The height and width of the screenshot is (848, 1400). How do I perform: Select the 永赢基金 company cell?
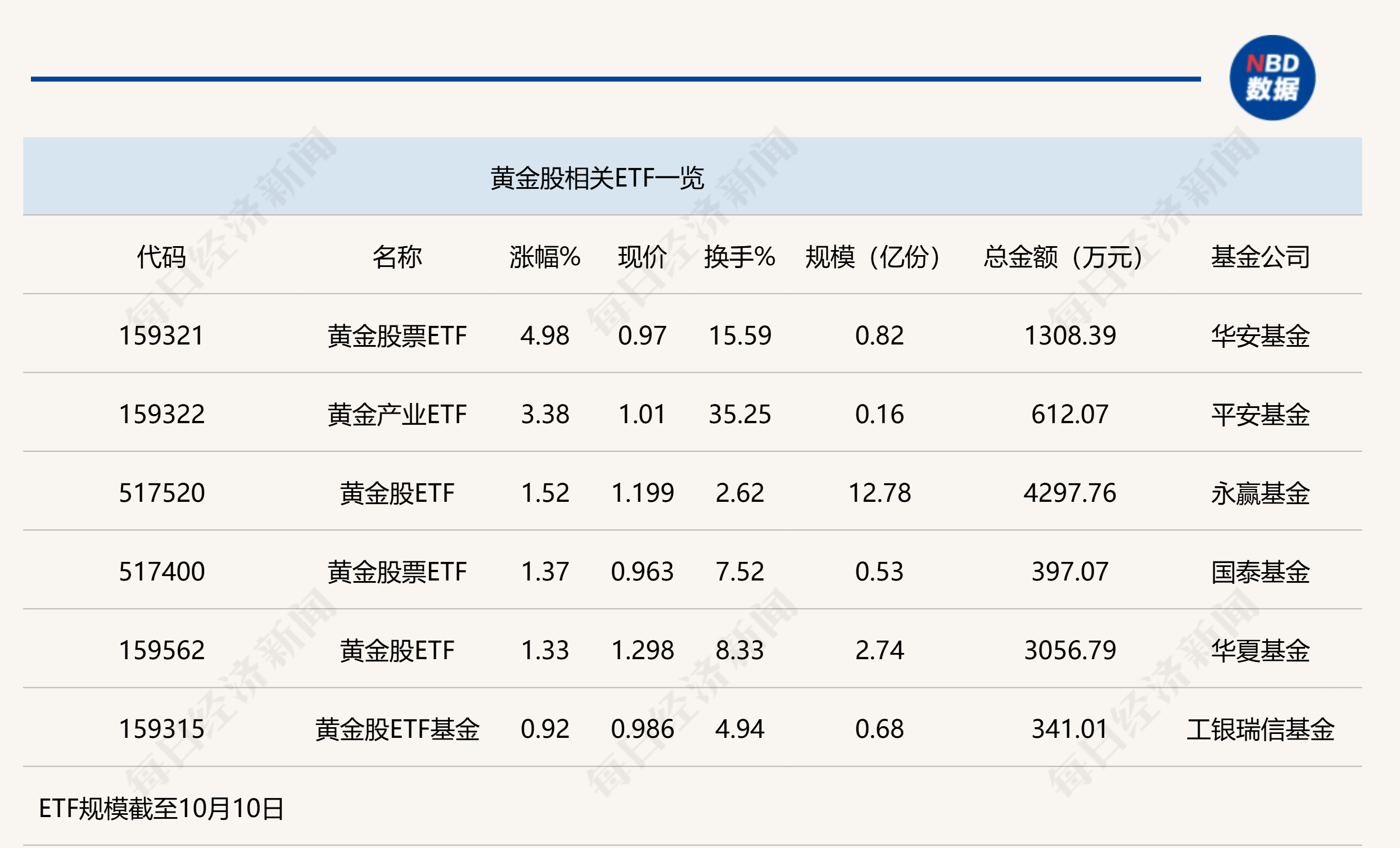(1259, 493)
